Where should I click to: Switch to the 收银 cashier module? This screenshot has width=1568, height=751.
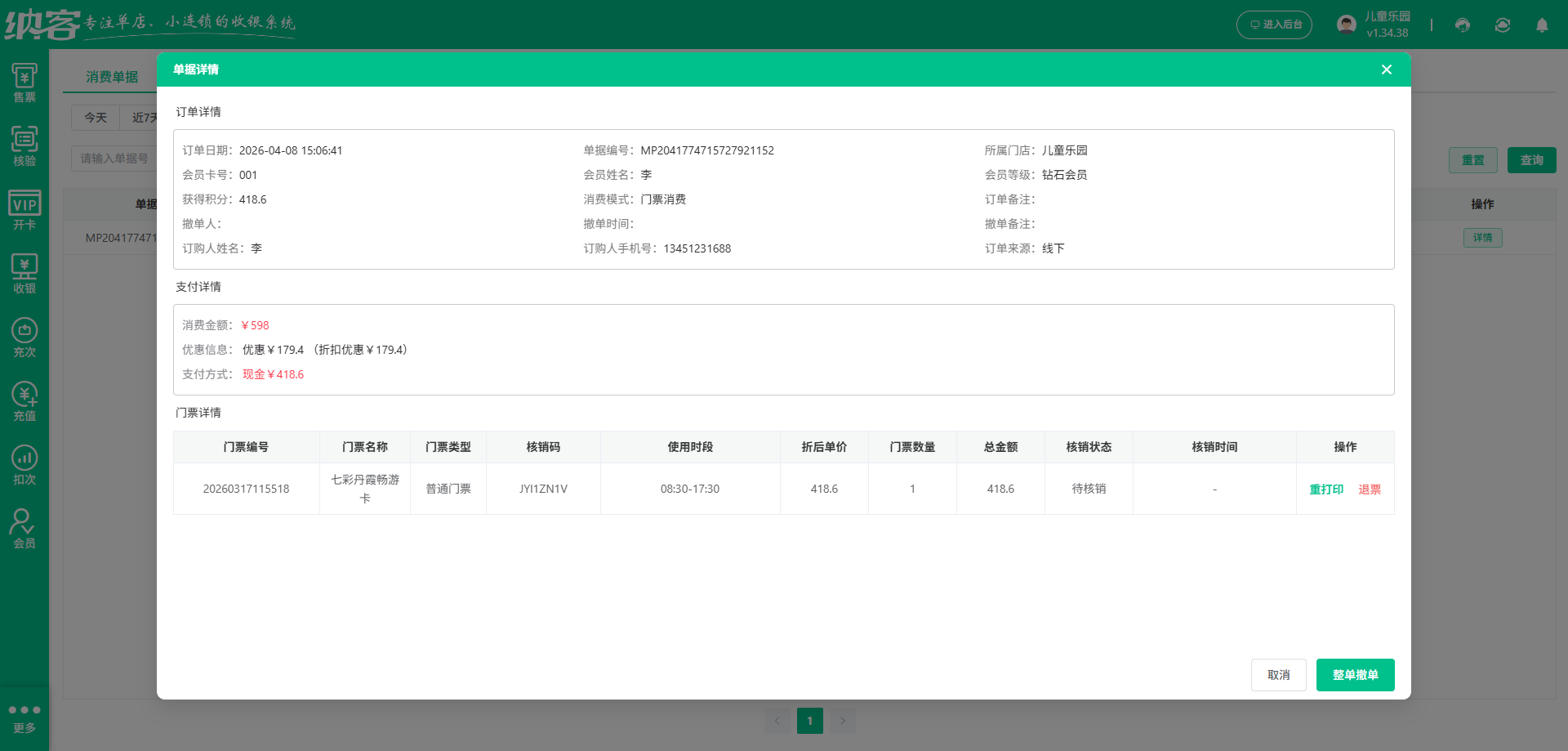(x=24, y=272)
